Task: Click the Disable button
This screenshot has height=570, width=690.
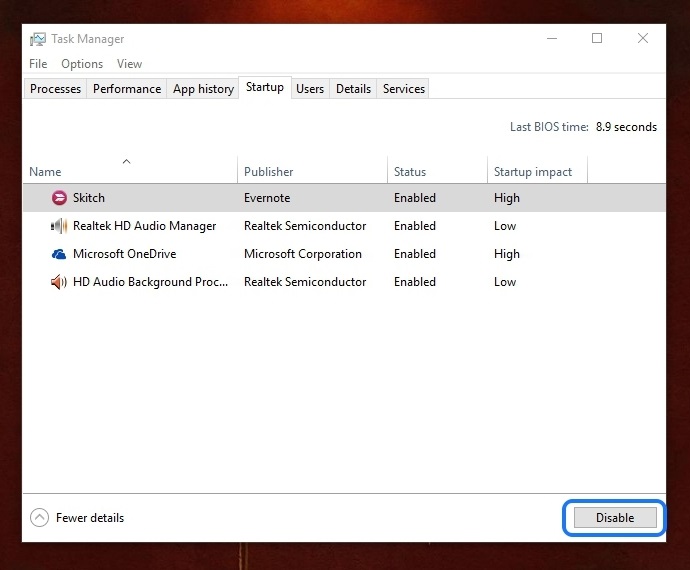Action: tap(615, 518)
